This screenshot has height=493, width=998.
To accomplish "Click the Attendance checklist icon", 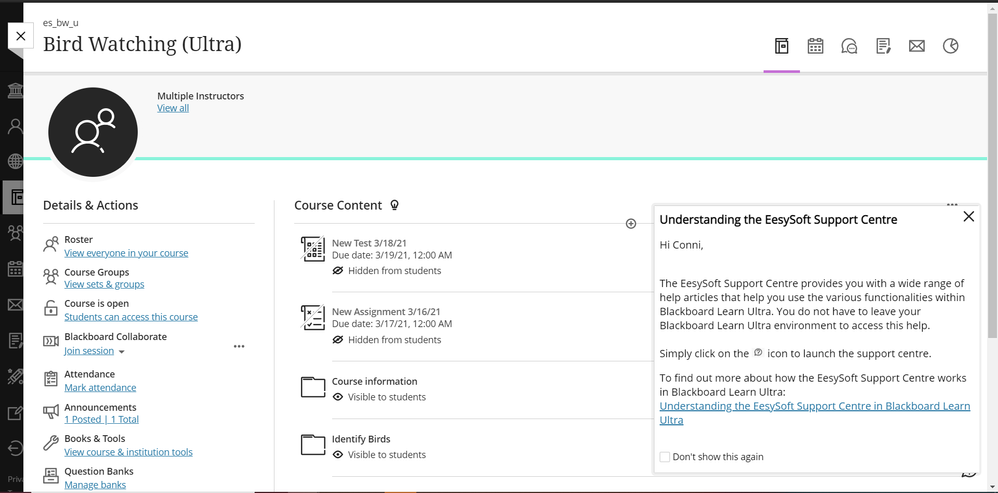I will pyautogui.click(x=51, y=379).
